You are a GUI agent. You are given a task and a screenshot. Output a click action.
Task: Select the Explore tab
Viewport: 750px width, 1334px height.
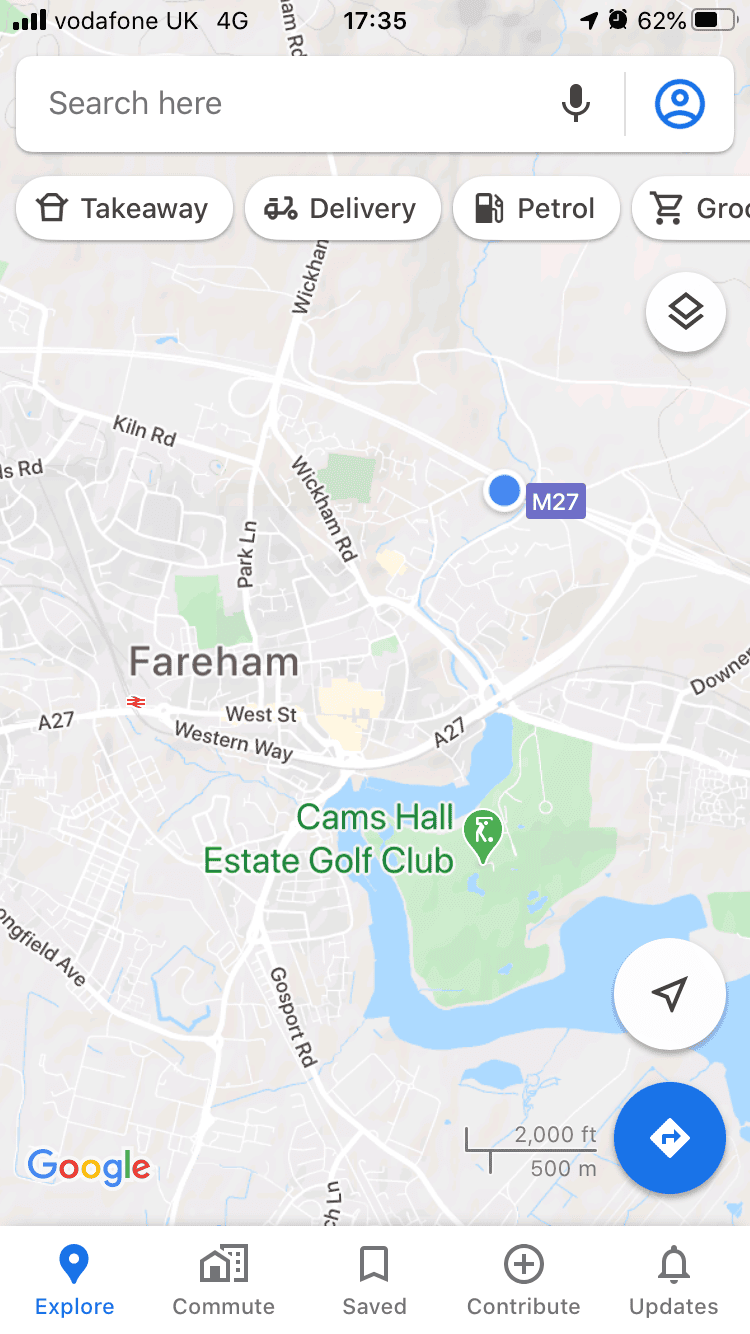click(x=75, y=1281)
